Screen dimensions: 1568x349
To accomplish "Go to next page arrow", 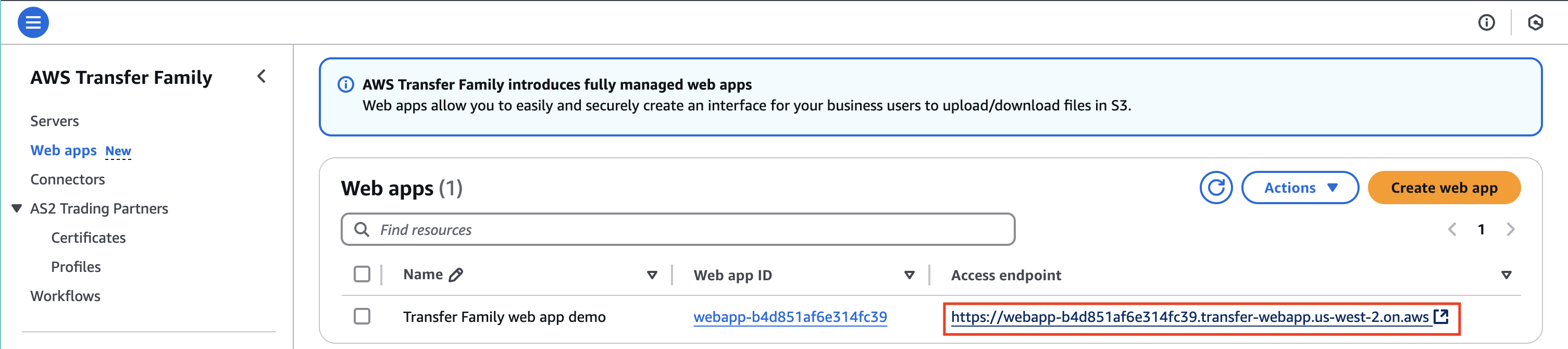I will [x=1510, y=230].
